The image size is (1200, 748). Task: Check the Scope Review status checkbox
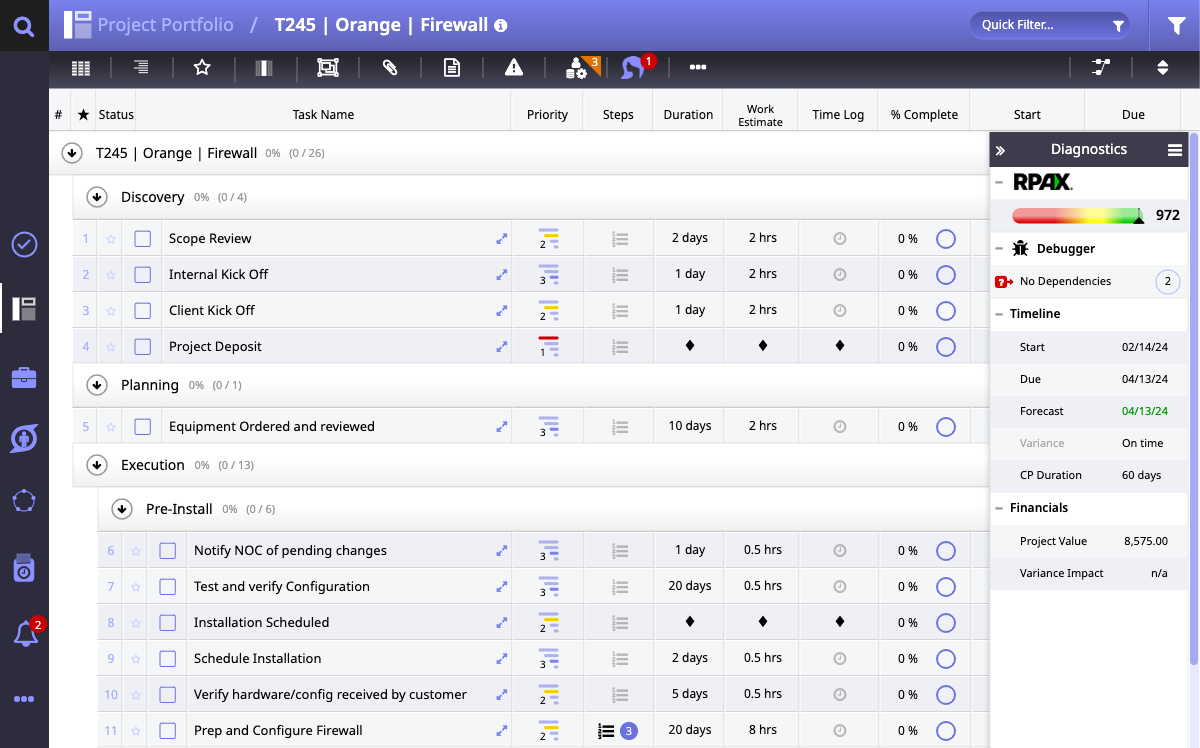click(x=143, y=239)
